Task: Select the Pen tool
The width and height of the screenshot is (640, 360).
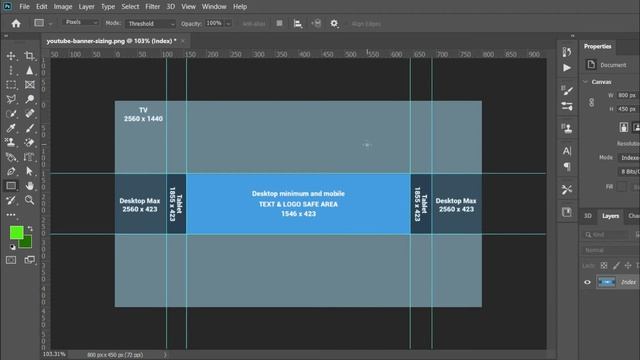Action: click(11, 171)
